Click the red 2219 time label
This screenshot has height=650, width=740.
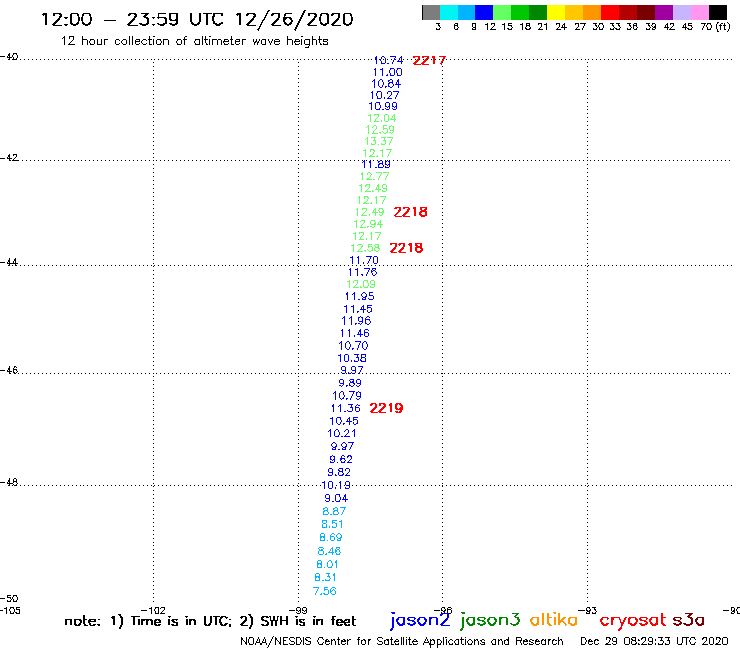386,408
